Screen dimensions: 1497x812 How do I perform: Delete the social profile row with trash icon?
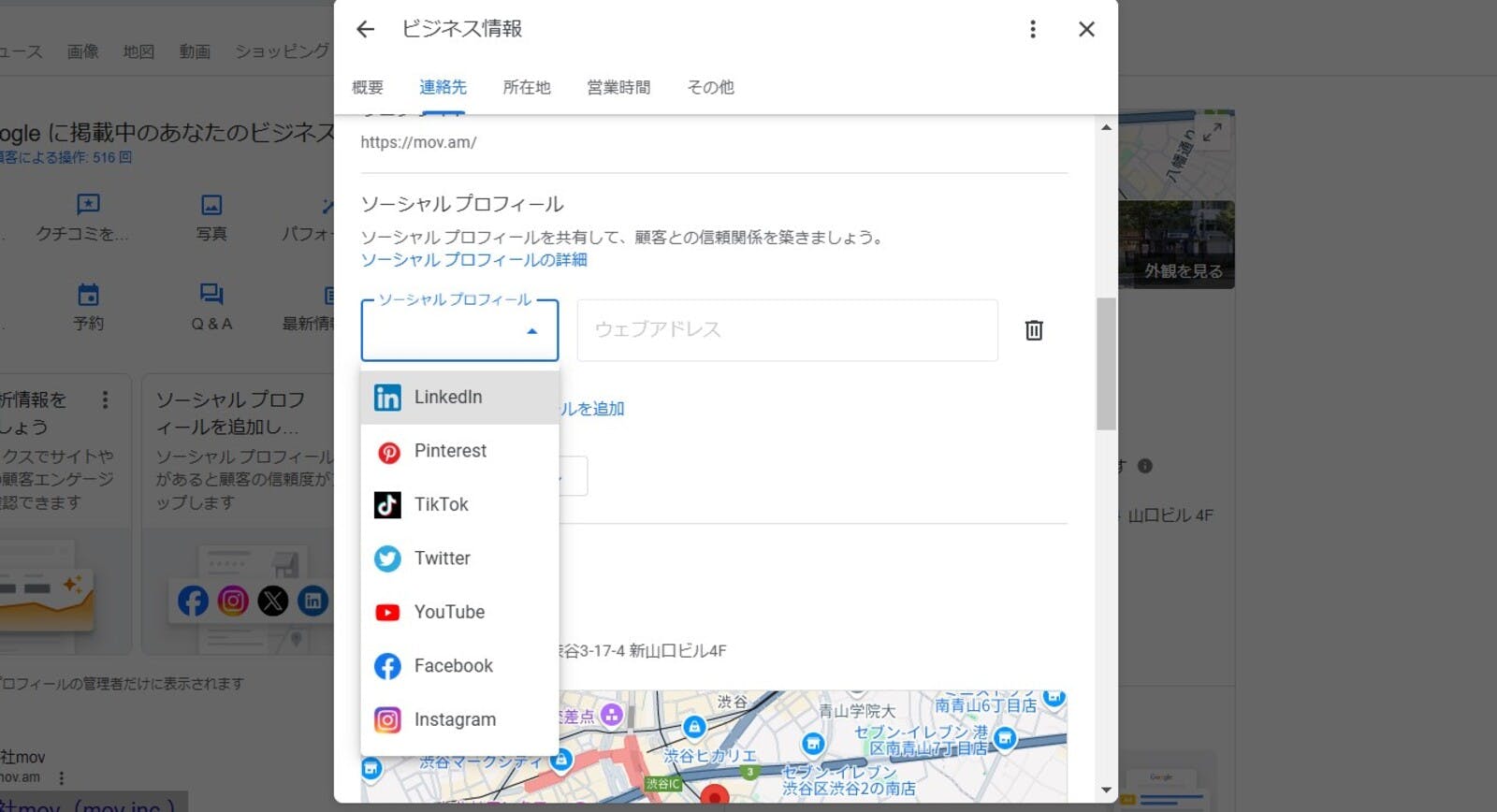pyautogui.click(x=1034, y=330)
